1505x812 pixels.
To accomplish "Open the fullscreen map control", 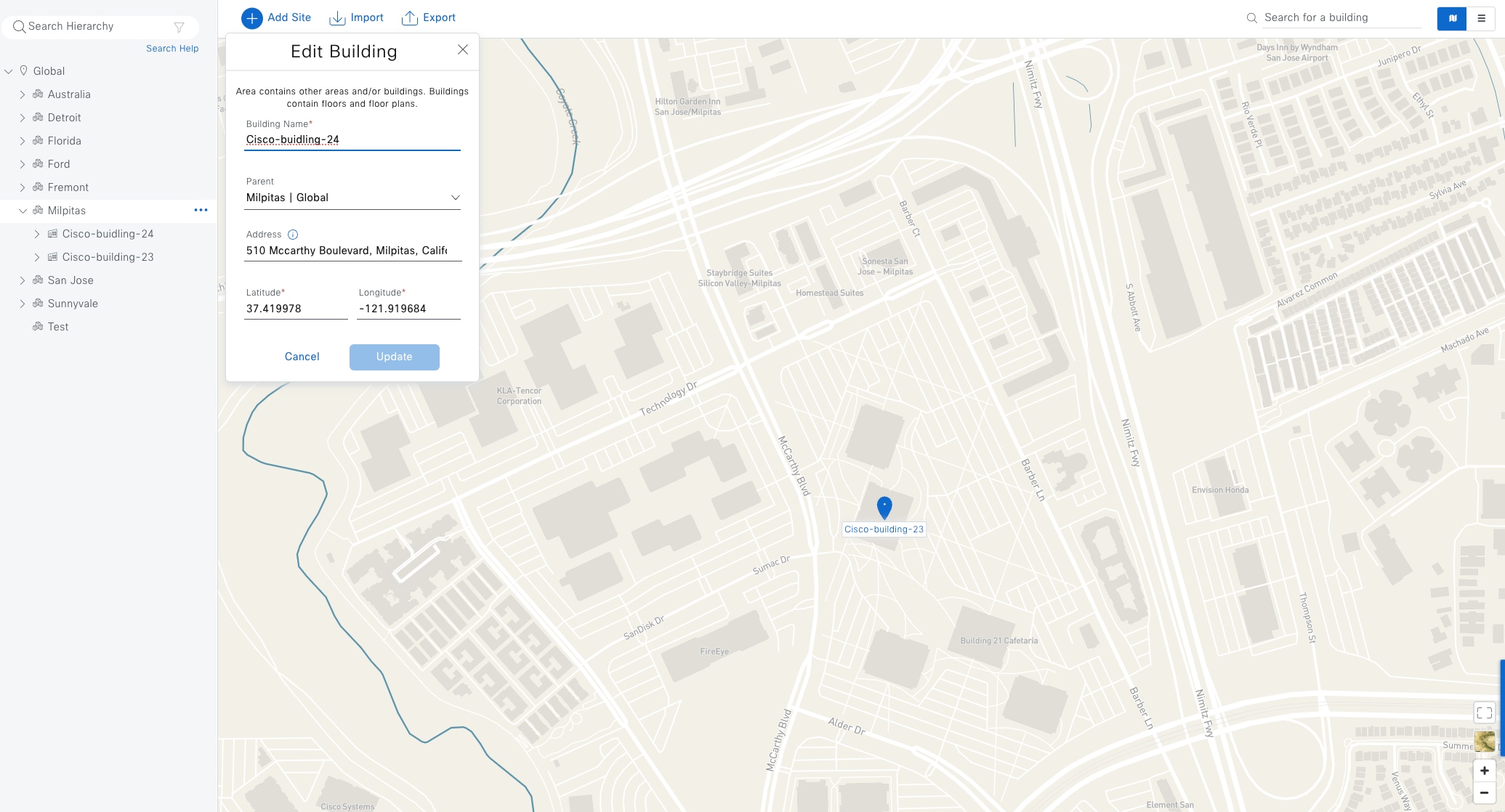I will point(1485,712).
